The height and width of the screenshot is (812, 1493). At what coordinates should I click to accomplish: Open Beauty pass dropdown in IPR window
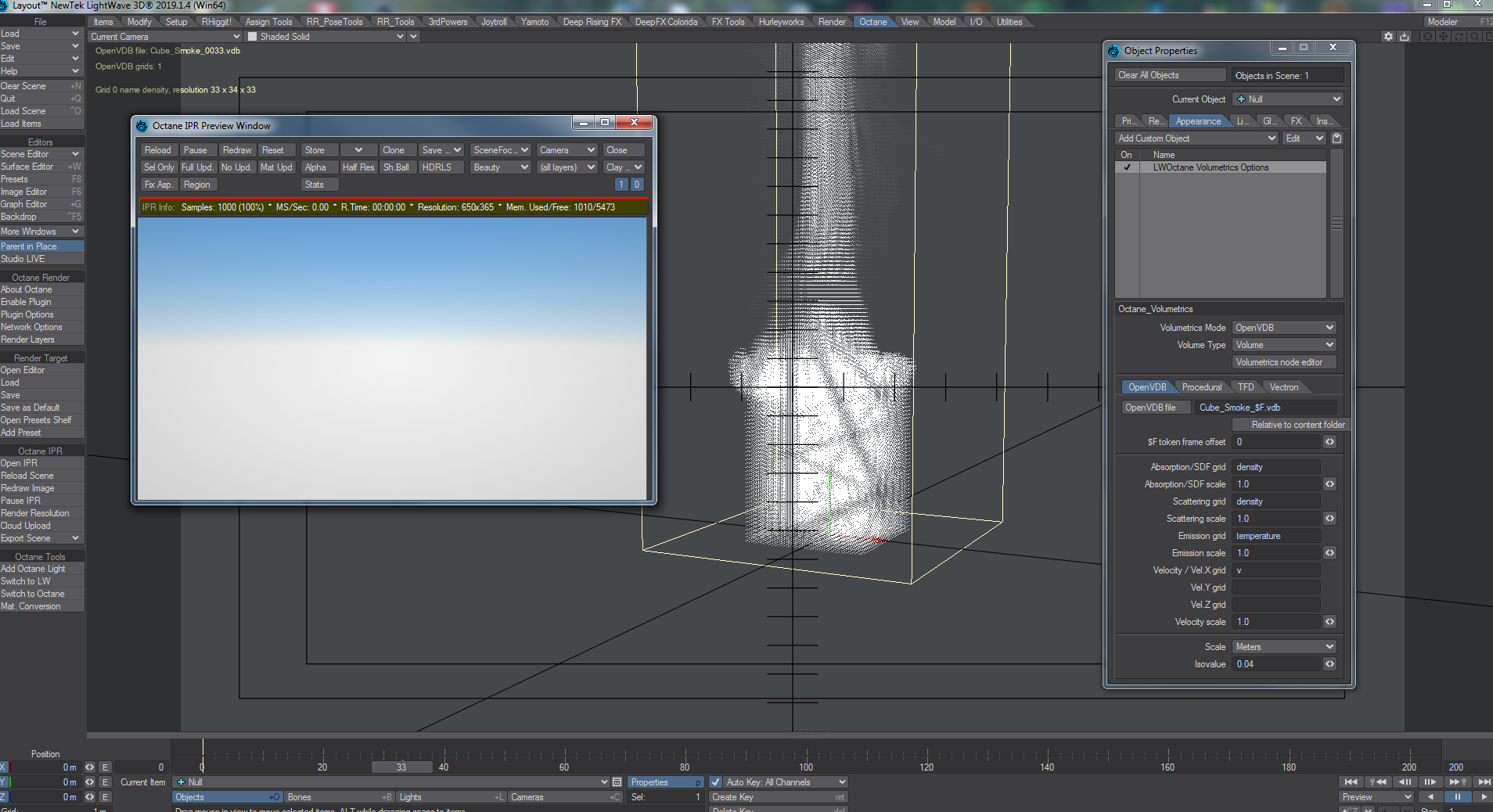coord(501,167)
